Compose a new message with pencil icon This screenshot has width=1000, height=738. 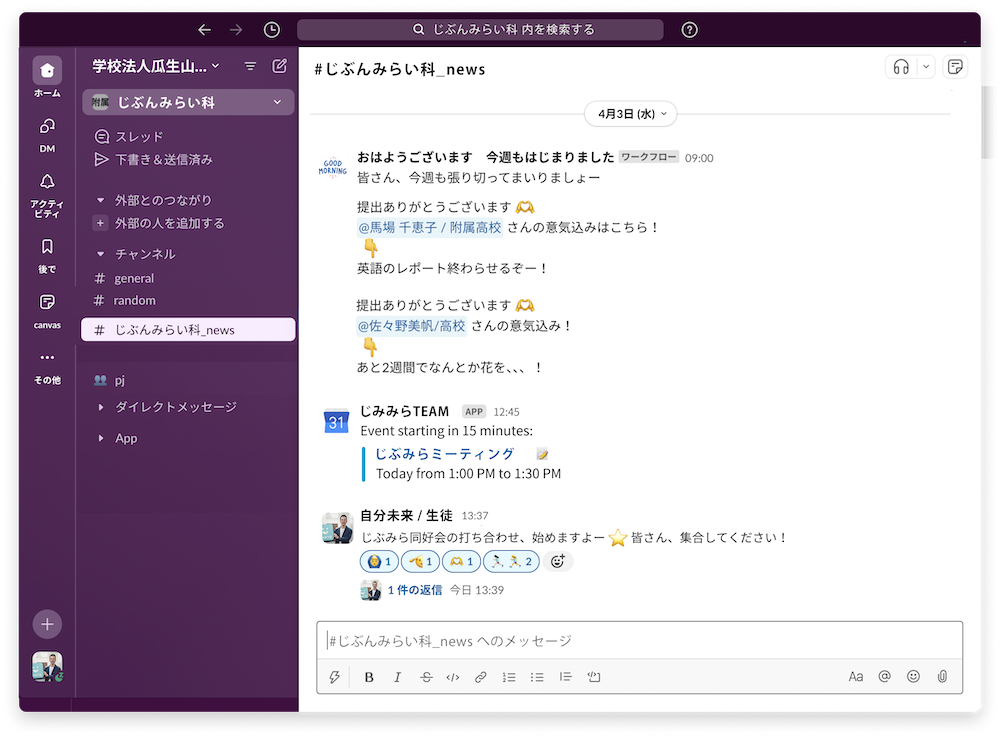pyautogui.click(x=279, y=66)
